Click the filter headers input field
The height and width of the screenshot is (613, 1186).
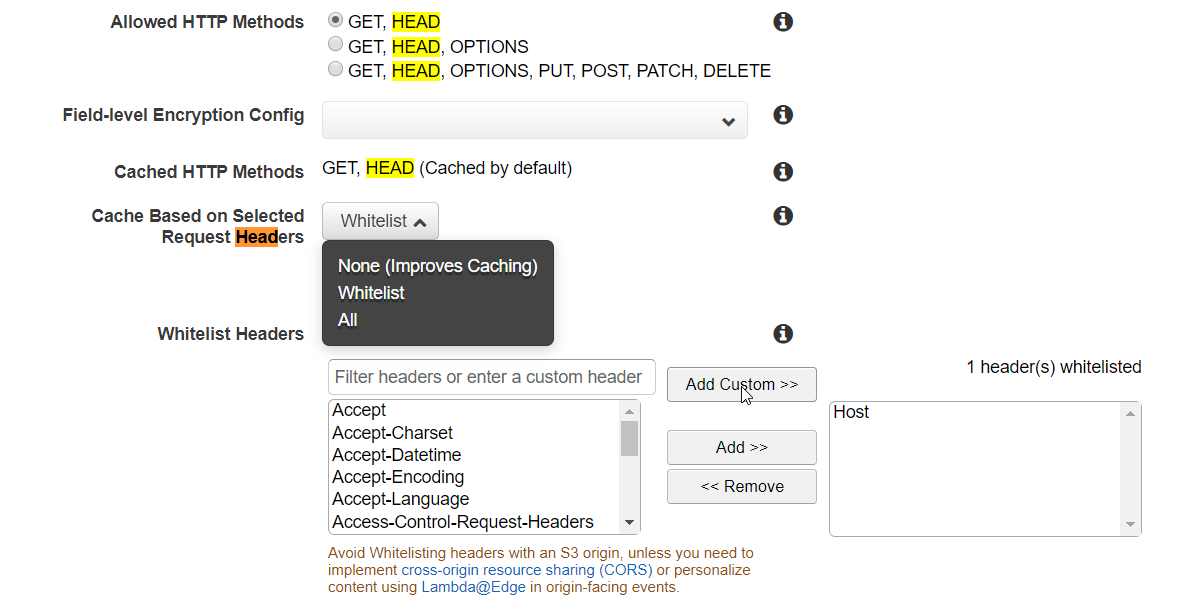pyautogui.click(x=491, y=376)
